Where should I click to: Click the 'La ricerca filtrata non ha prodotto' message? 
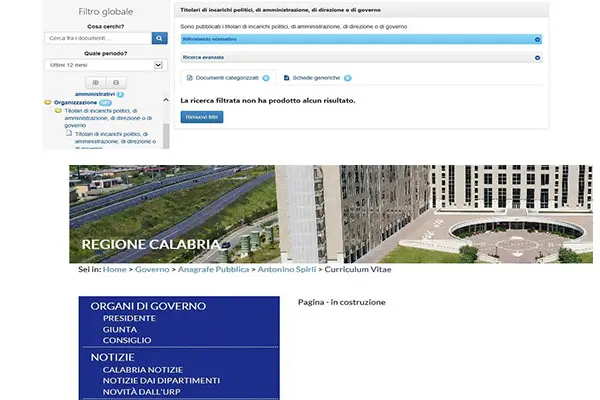pos(267,100)
